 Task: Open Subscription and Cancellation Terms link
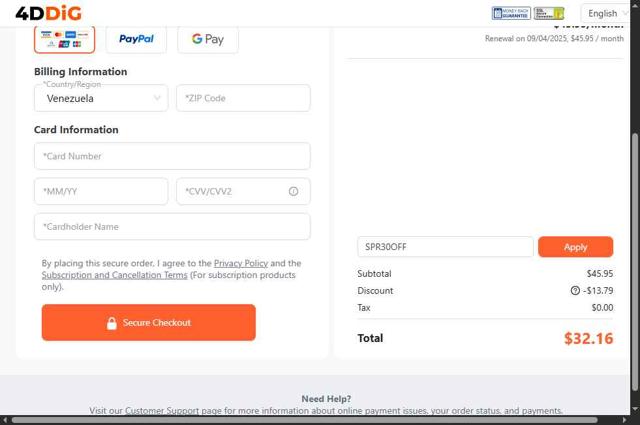point(114,275)
